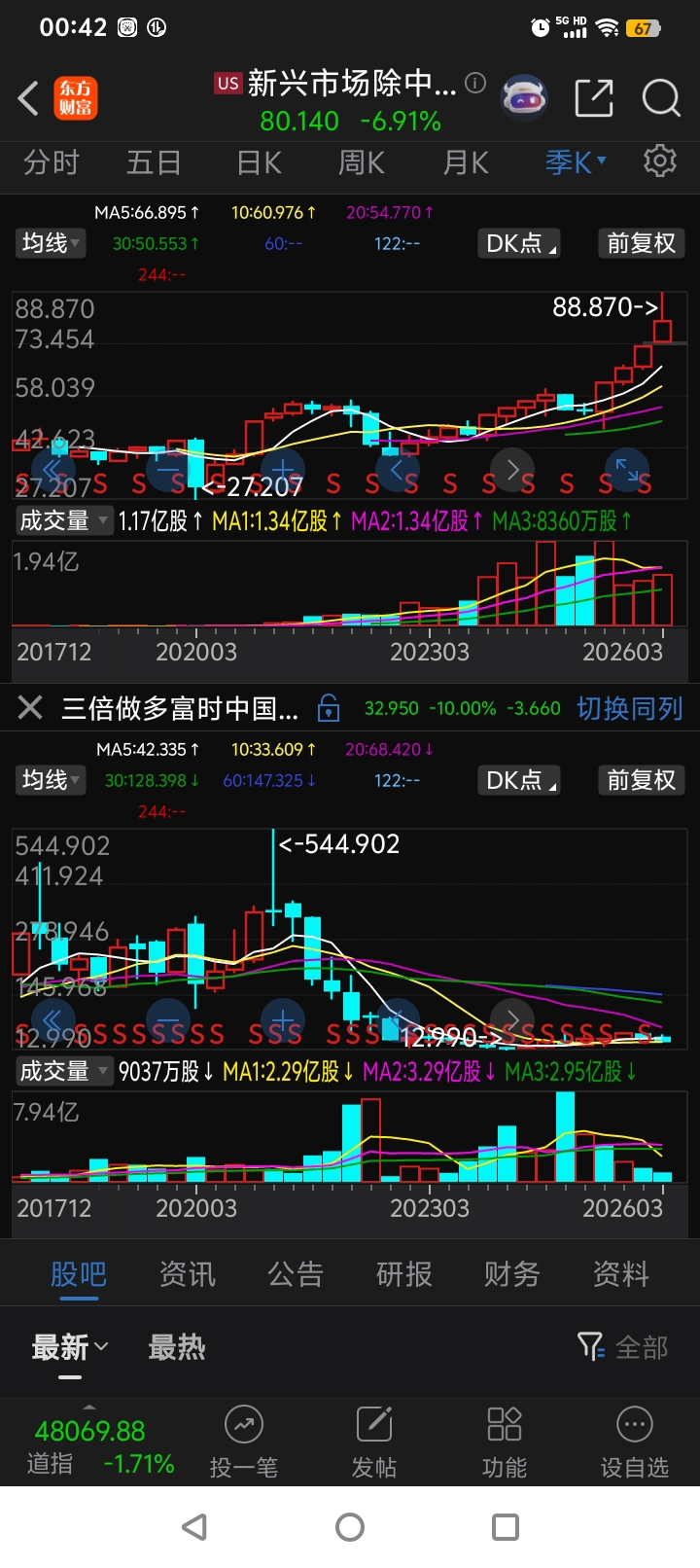700x1568 pixels.
Task: Select the 研报 tab
Action: tap(404, 1274)
